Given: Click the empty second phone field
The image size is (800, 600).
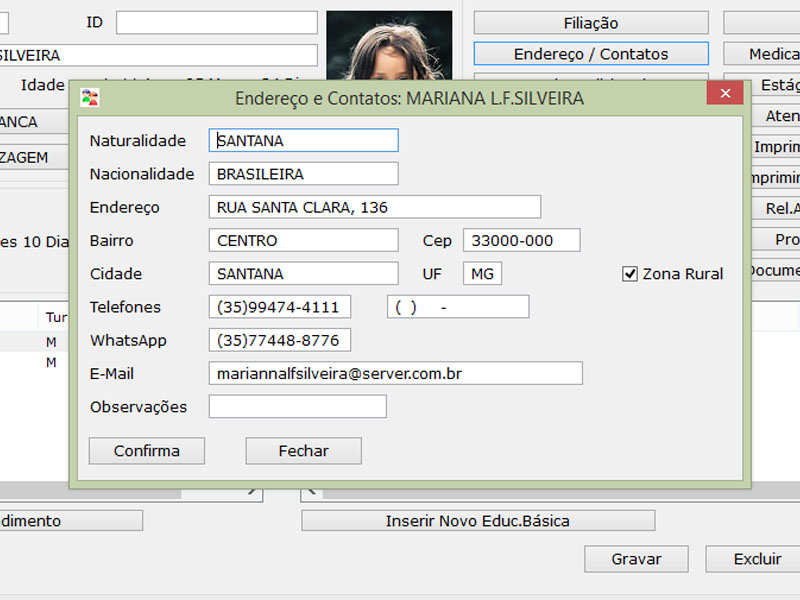Looking at the screenshot, I should tap(457, 307).
